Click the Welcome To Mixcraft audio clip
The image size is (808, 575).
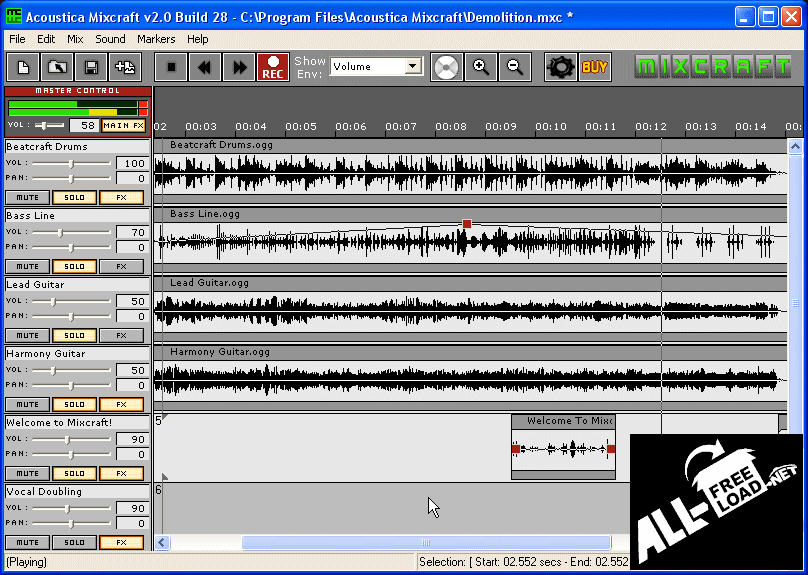[563, 448]
